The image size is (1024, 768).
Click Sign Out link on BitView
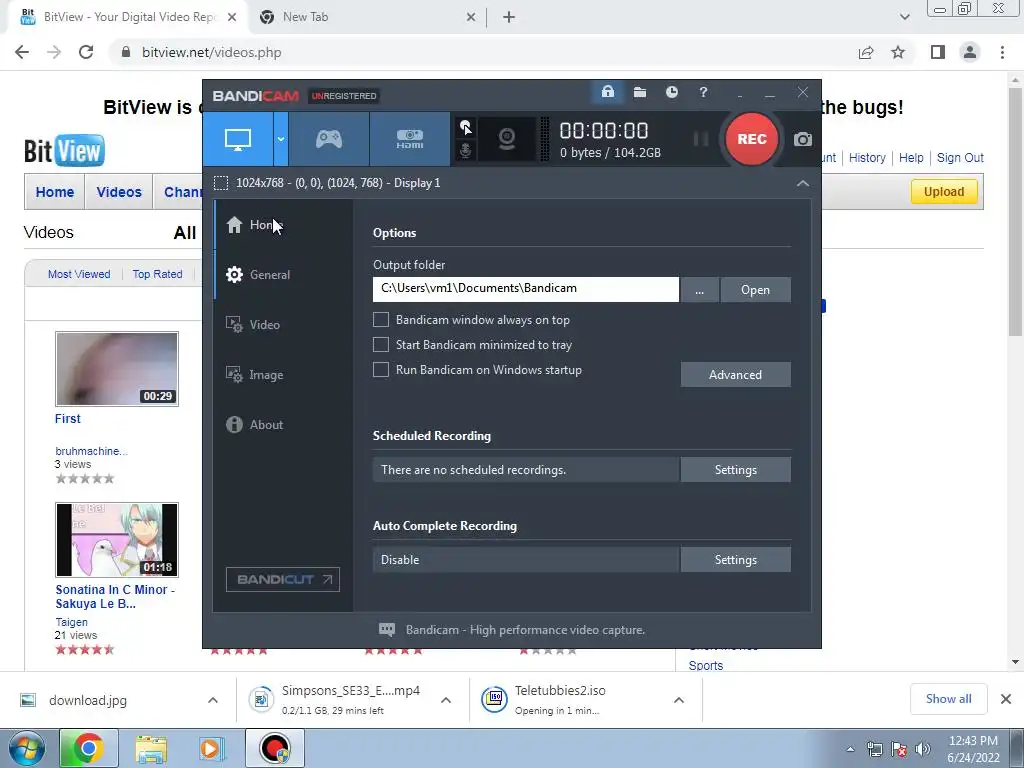coord(960,157)
